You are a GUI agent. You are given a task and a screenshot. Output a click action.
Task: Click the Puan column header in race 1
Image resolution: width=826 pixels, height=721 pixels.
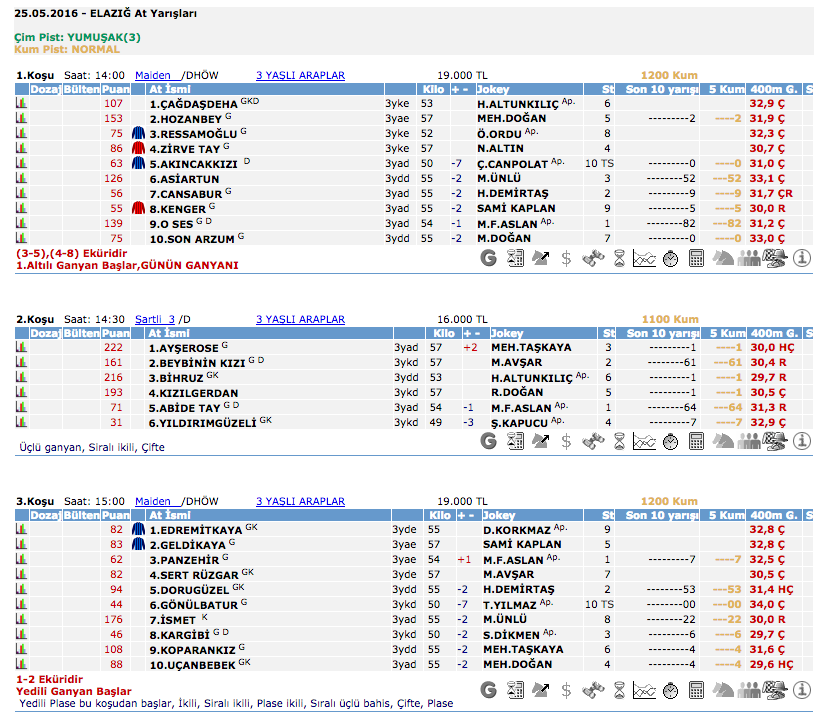click(x=116, y=89)
